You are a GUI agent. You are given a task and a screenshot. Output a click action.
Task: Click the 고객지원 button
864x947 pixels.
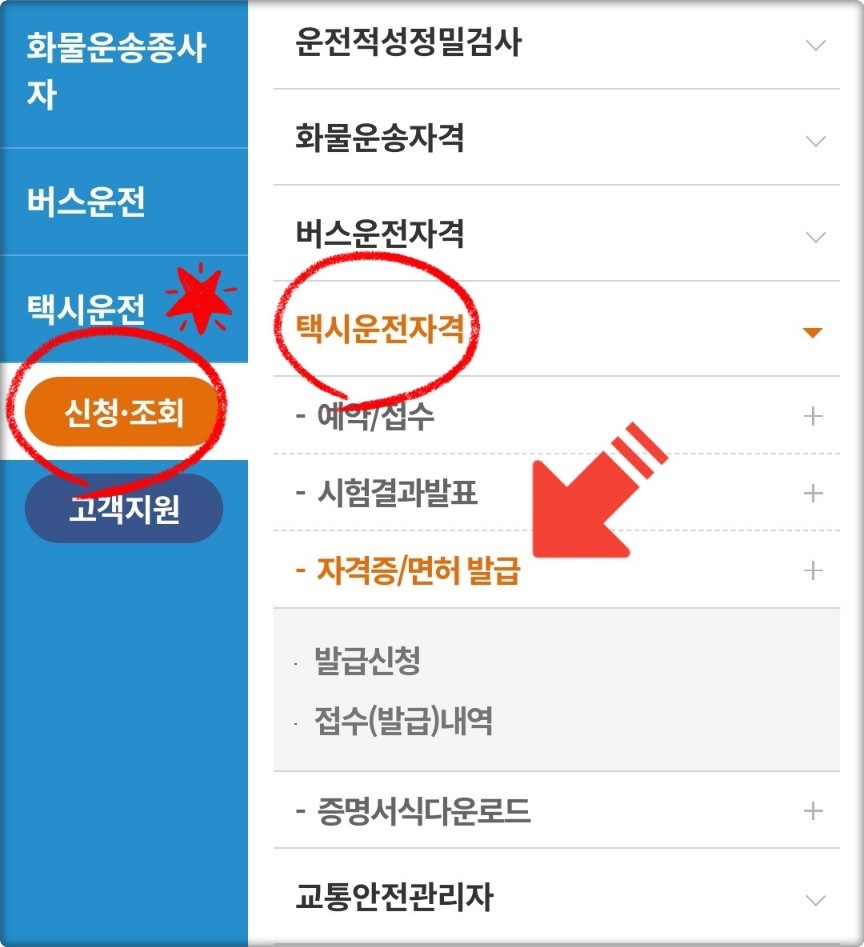(124, 509)
